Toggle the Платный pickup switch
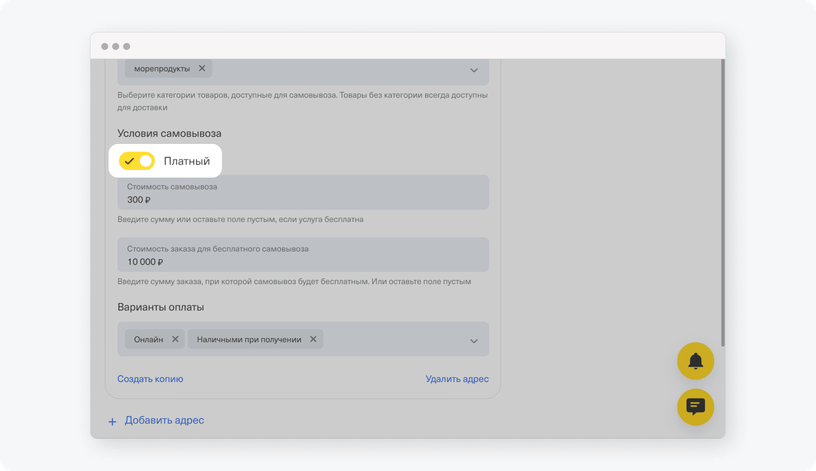Screen dimensions: 816x471 tap(137, 161)
